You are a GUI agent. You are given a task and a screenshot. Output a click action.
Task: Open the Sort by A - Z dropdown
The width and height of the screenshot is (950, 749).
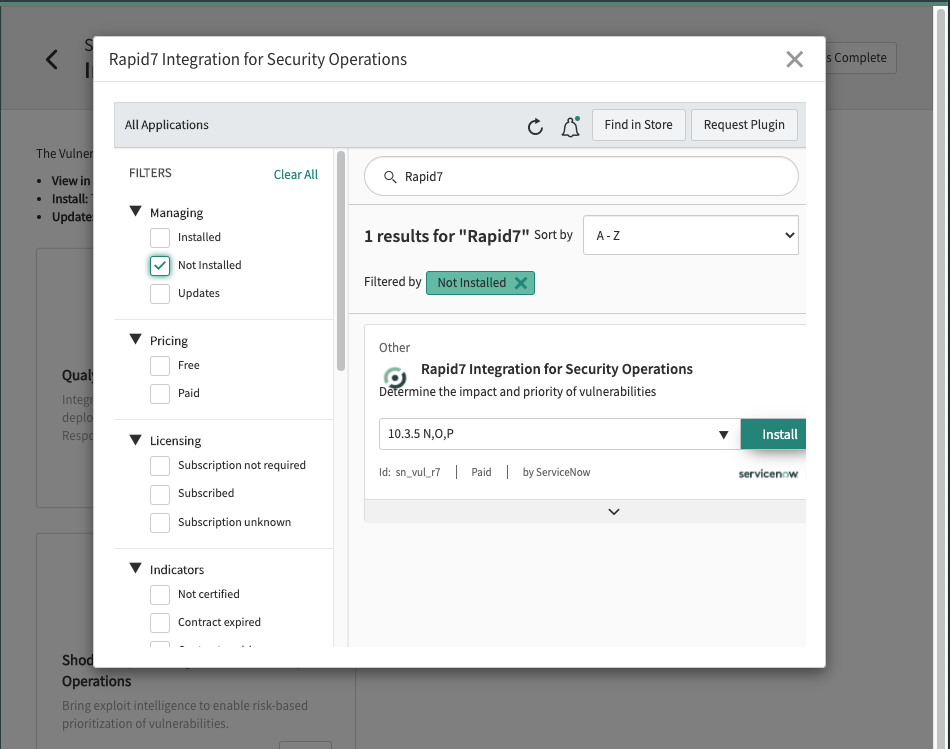(x=691, y=235)
